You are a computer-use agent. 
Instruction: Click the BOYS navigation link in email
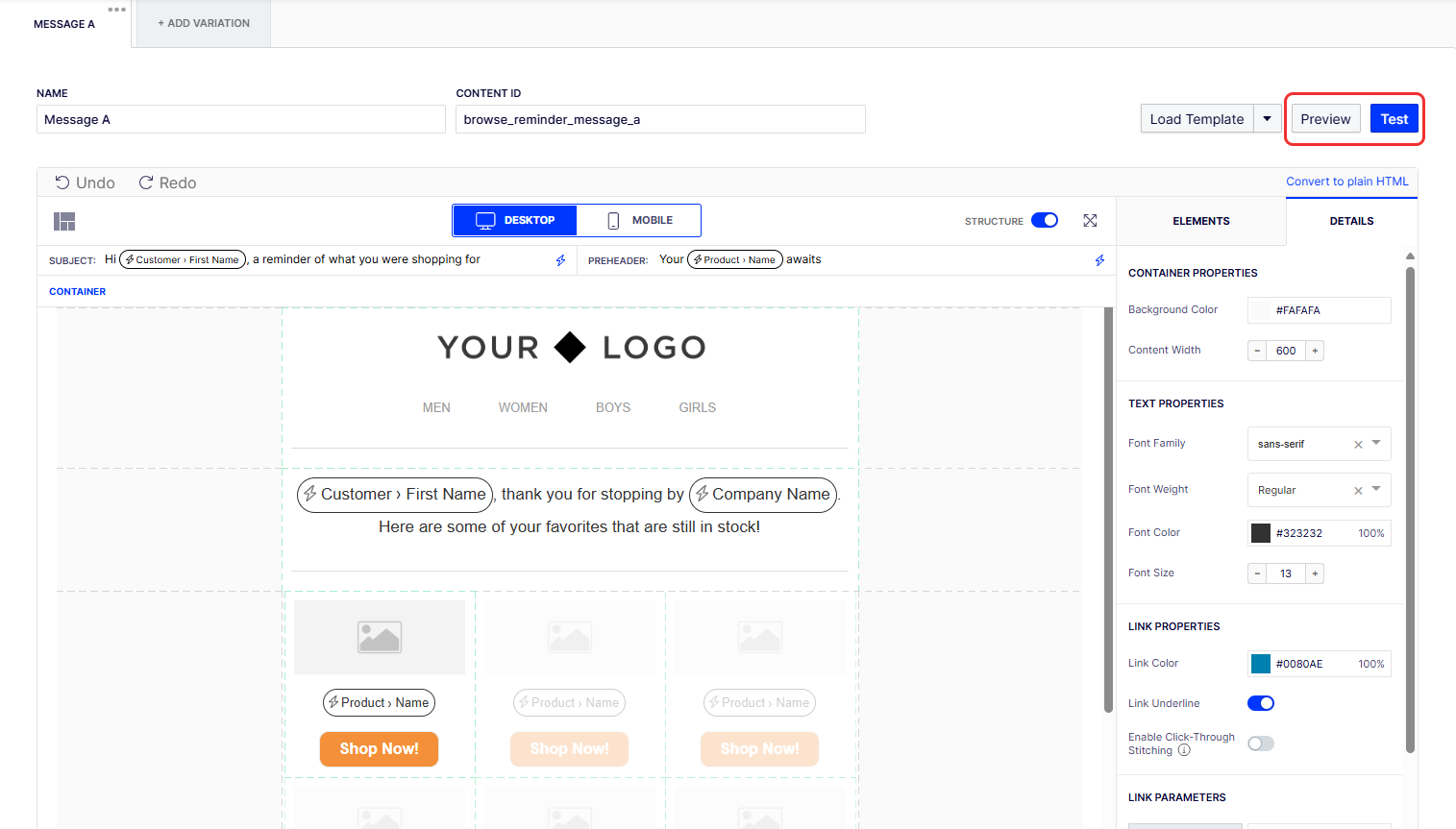click(x=613, y=408)
